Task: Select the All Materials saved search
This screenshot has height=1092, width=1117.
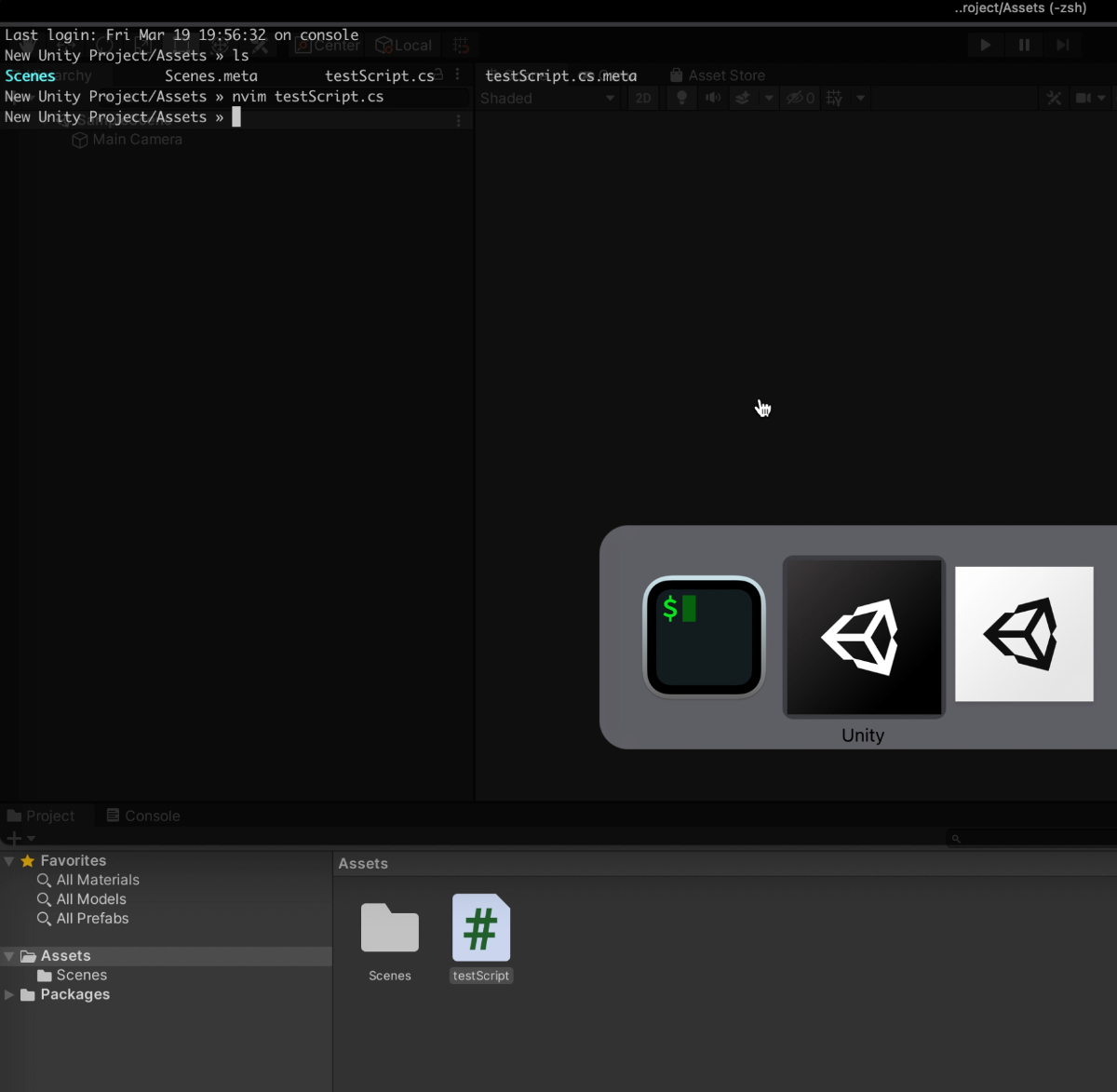Action: point(88,880)
